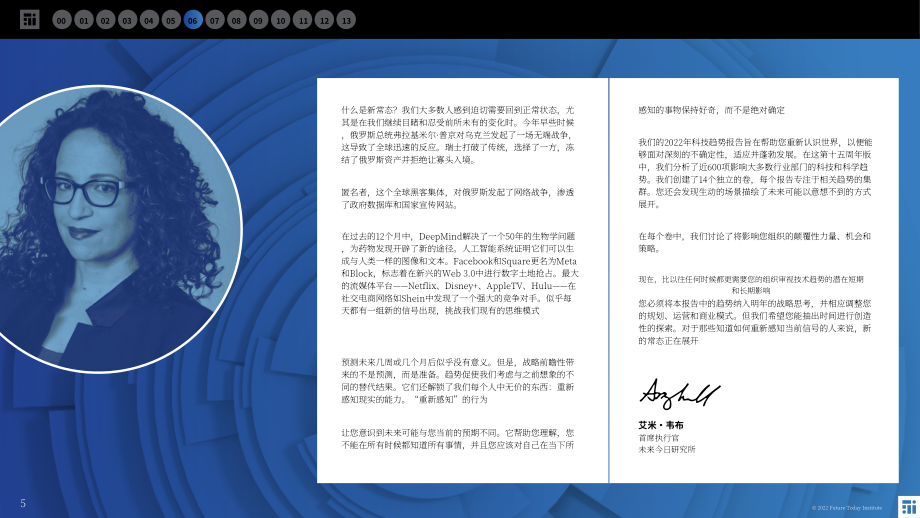Click the page number 5

pos(23,503)
